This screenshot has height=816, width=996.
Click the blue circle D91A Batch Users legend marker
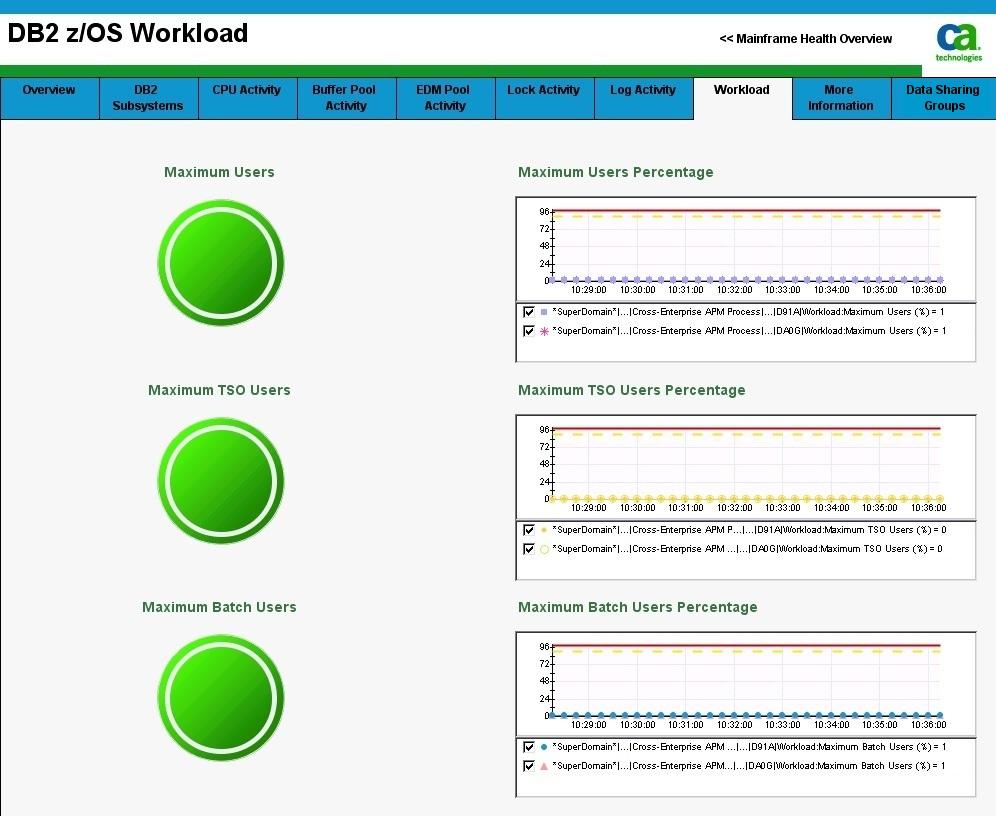(x=544, y=747)
